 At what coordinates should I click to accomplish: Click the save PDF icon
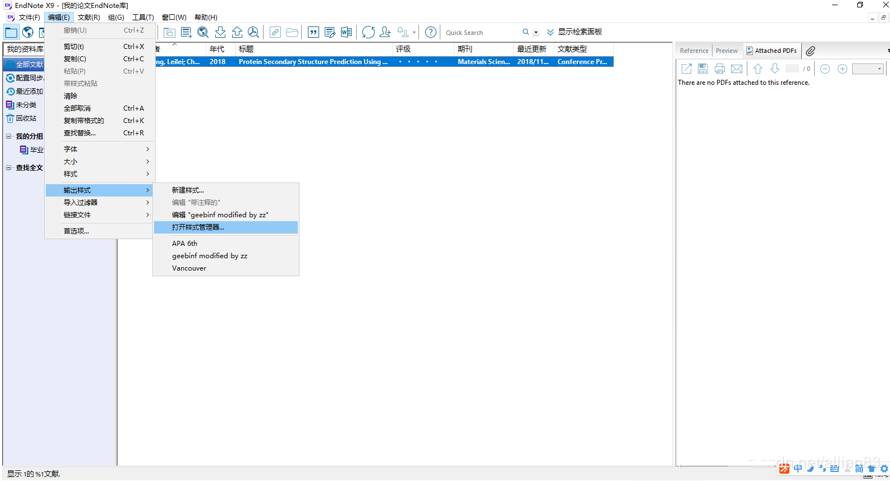coord(703,69)
